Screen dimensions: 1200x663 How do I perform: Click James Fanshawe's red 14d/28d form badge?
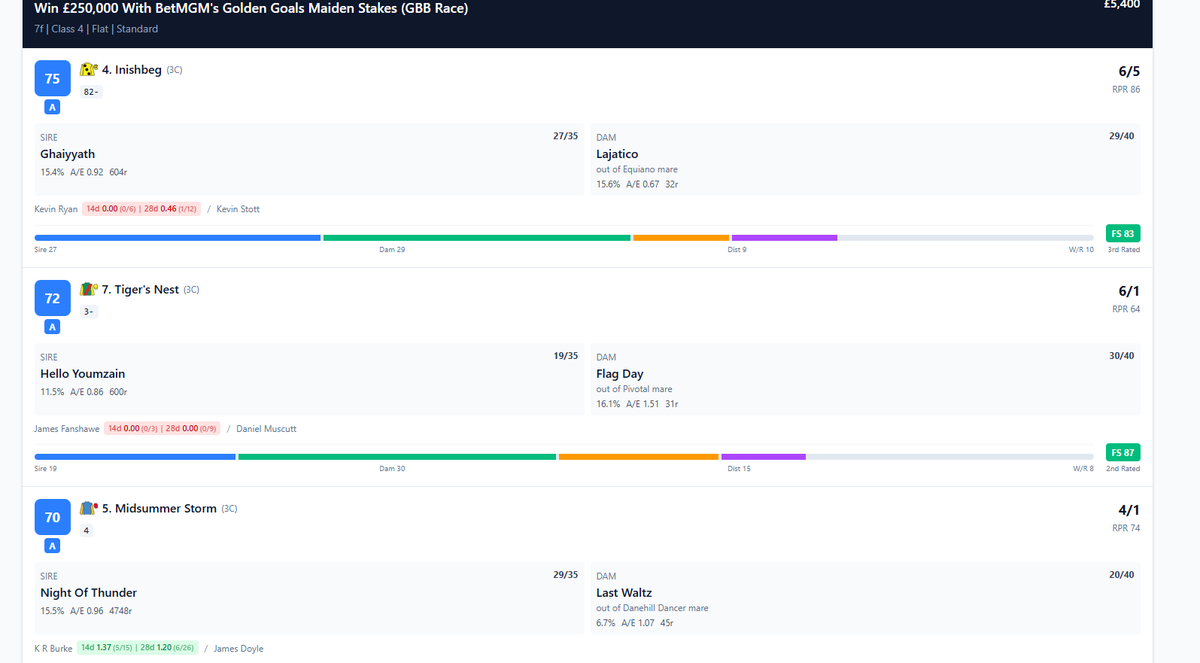coord(162,428)
